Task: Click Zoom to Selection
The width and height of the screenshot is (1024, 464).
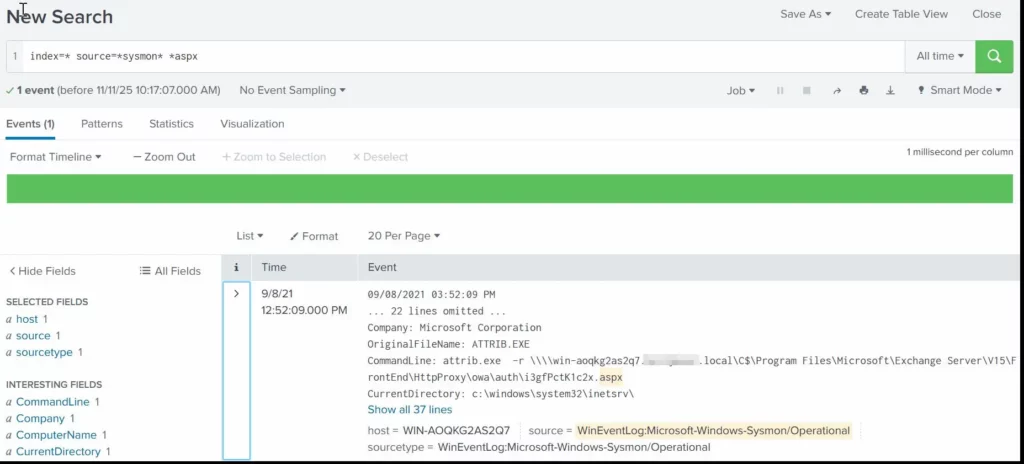Action: [x=274, y=157]
